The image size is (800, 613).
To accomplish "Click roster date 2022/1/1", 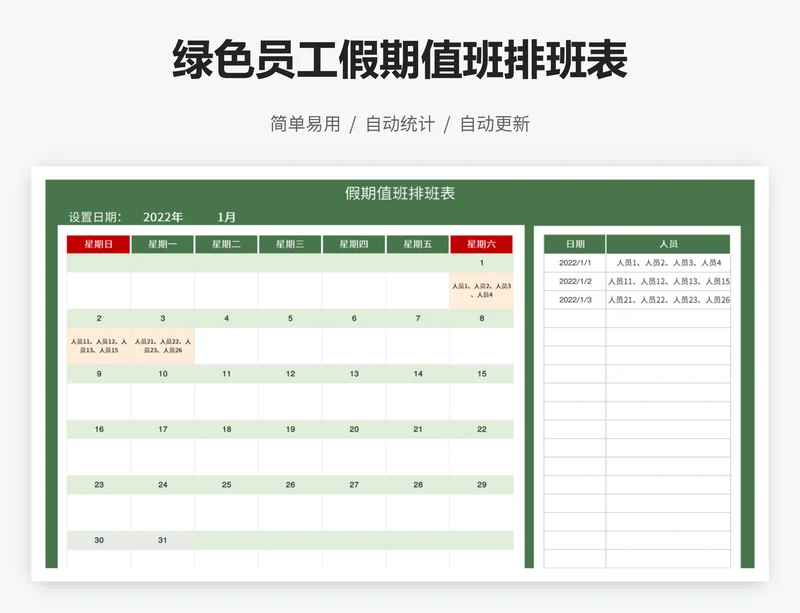I will [575, 263].
